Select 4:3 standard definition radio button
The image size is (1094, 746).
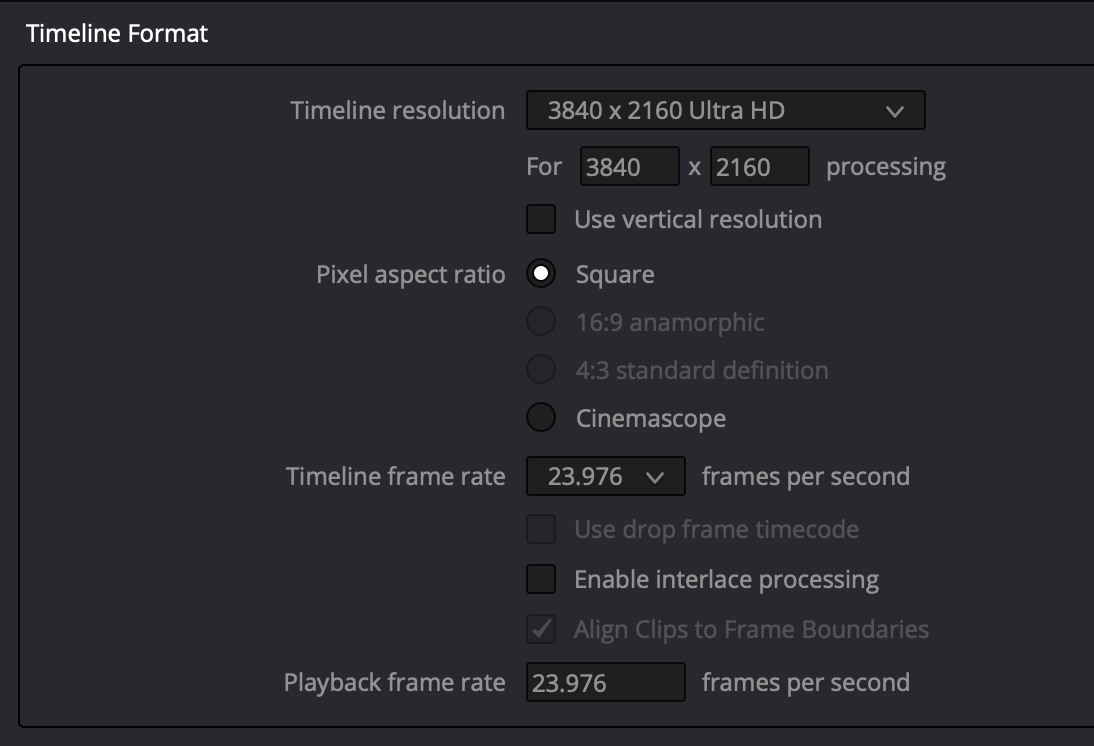click(541, 370)
